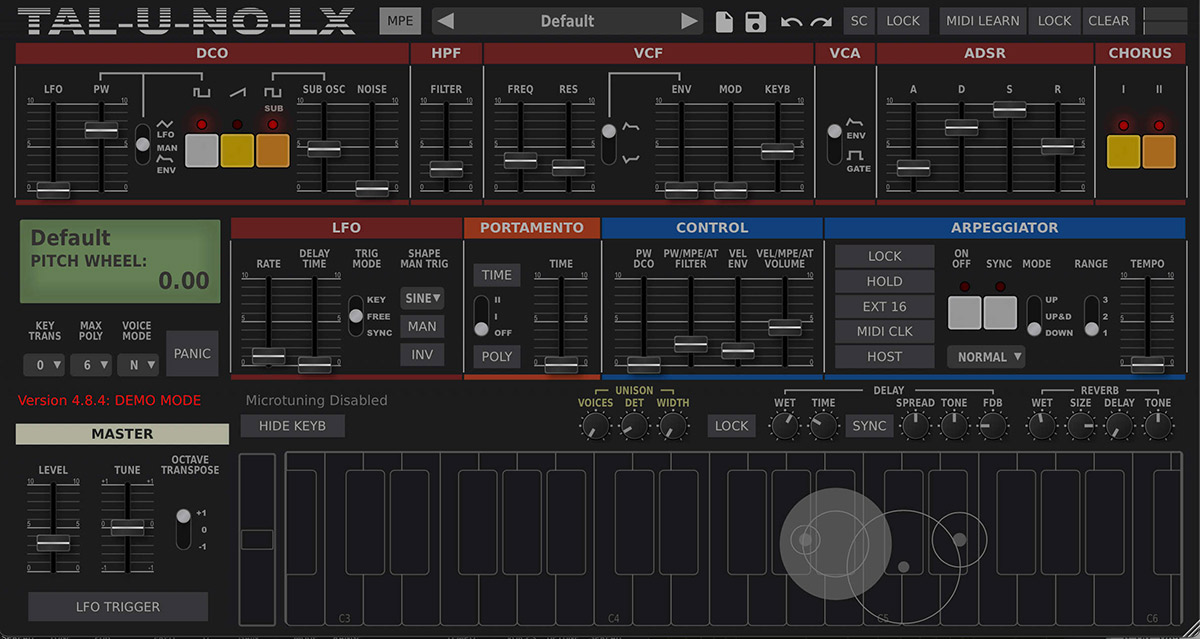
Task: Click MIDI LEARN in the top toolbar
Action: point(982,20)
